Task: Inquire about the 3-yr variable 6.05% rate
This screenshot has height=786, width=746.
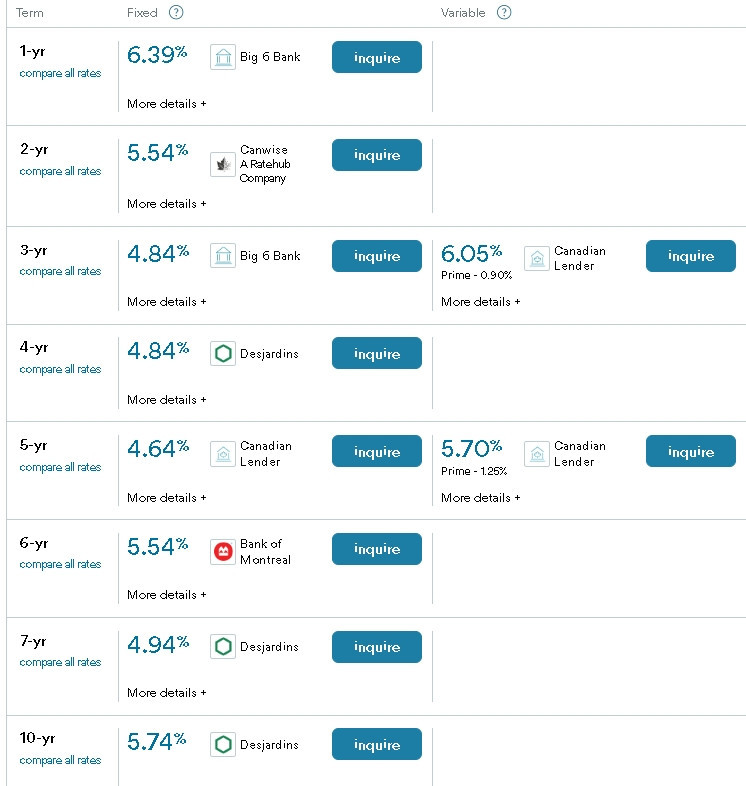Action: point(691,256)
